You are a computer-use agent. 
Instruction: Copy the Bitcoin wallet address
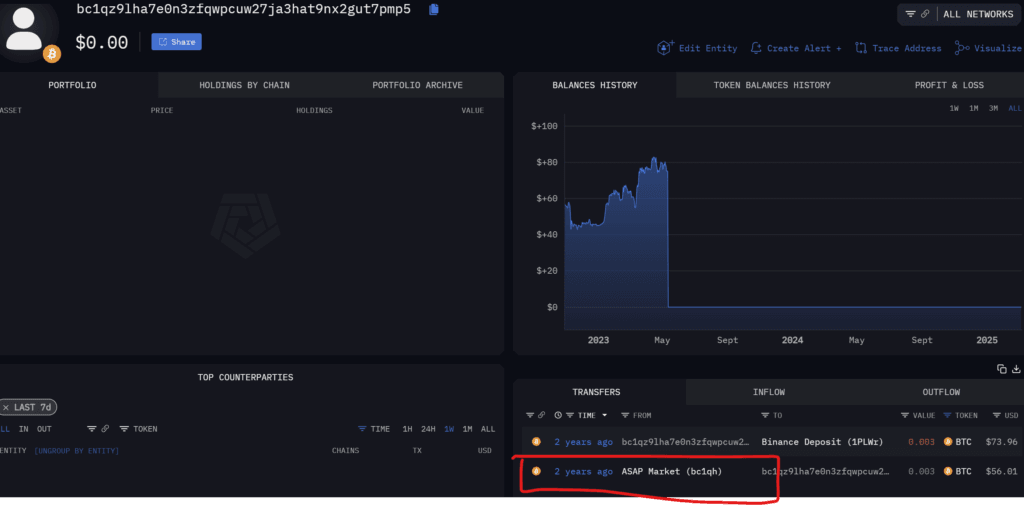(x=433, y=10)
